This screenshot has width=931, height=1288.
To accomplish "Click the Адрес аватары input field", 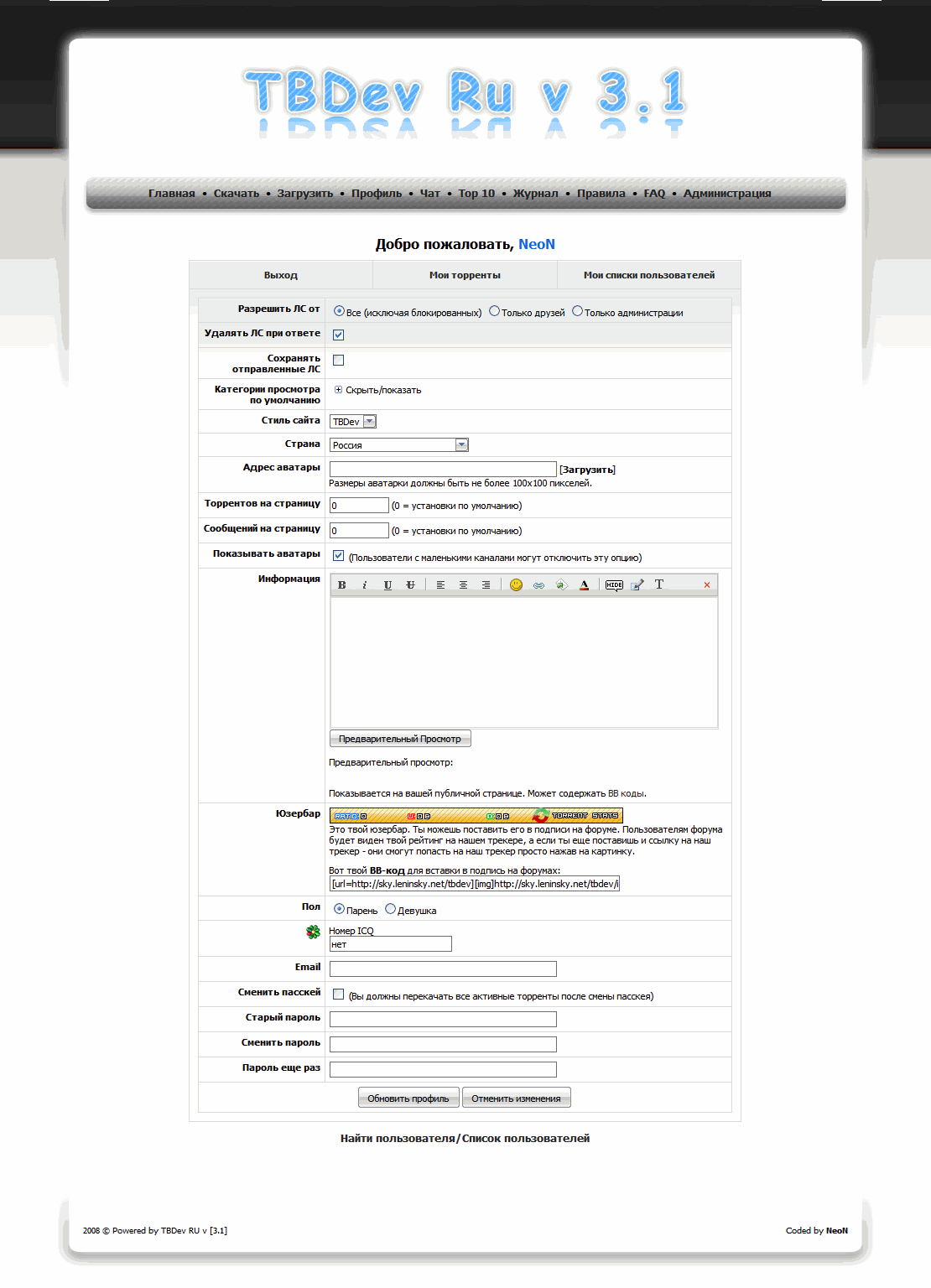I will 443,469.
